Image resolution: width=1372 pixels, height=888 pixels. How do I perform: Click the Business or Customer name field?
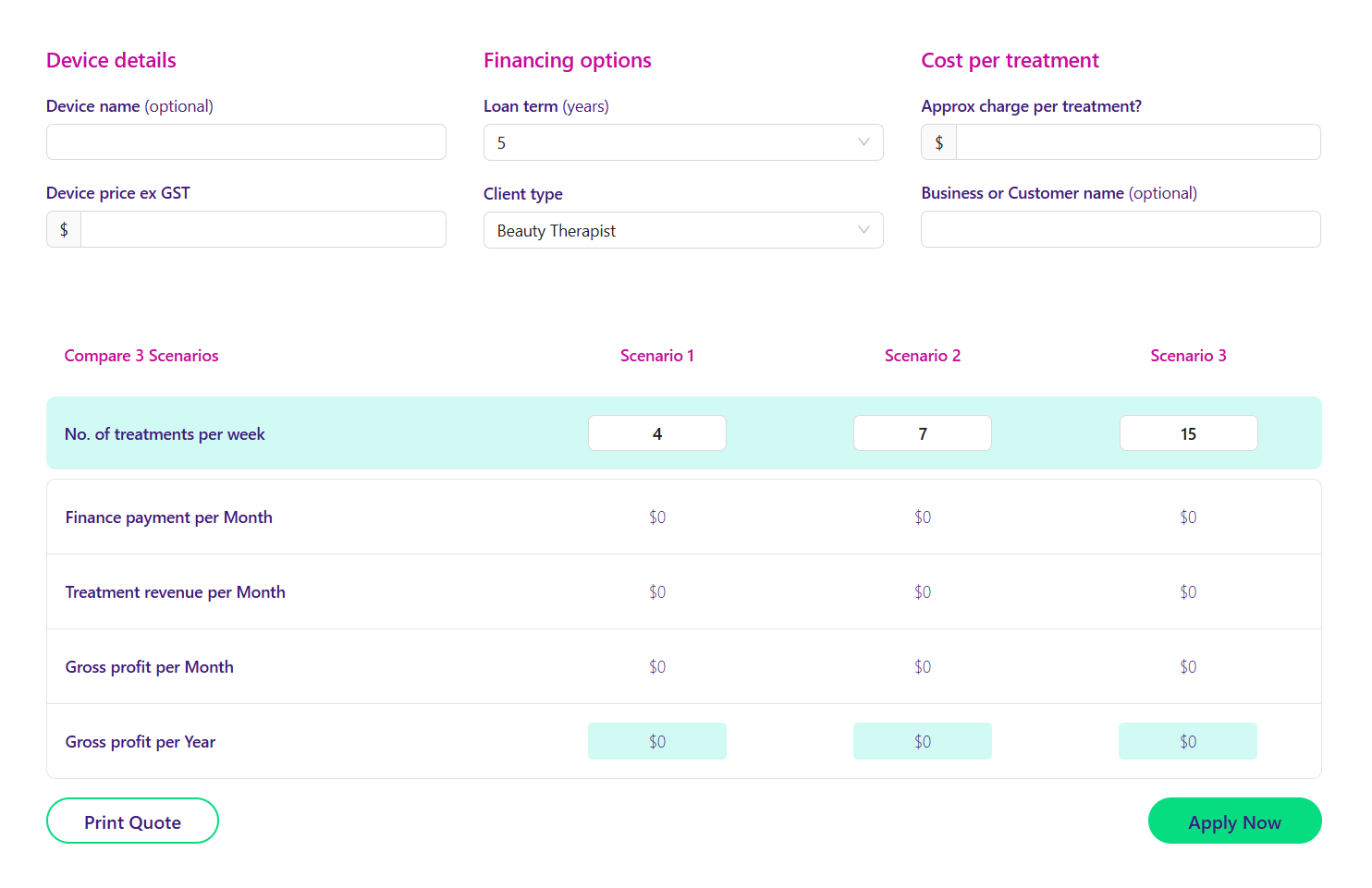coord(1120,228)
